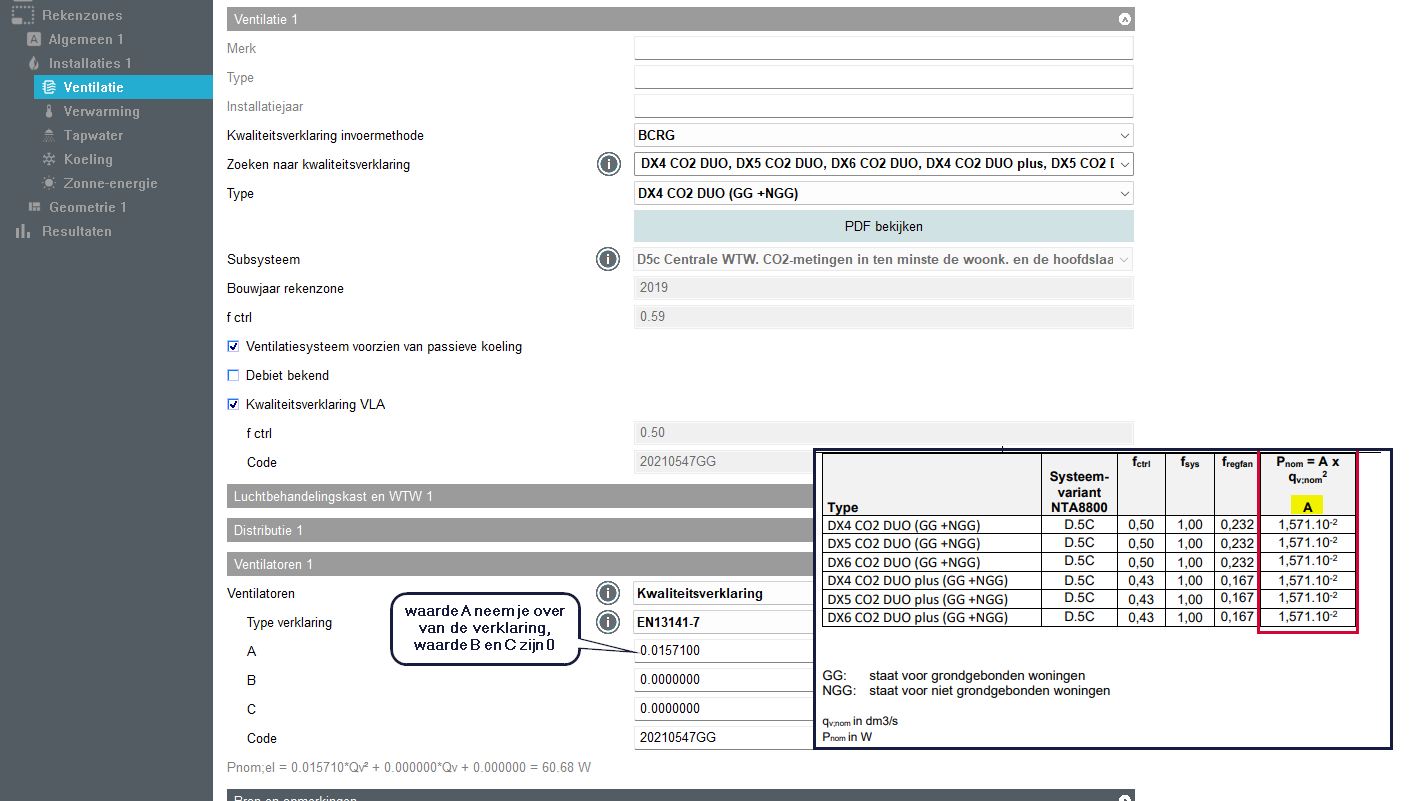Viewport: 1418px width, 801px height.
Task: Uncheck Kwaliteitsverklaring VLA checkbox
Action: point(234,405)
